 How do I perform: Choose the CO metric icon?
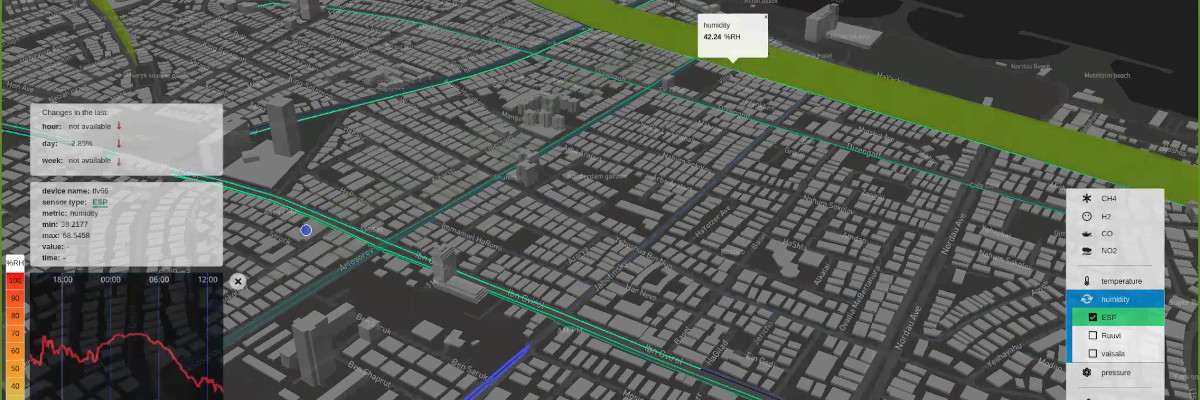(x=1086, y=233)
